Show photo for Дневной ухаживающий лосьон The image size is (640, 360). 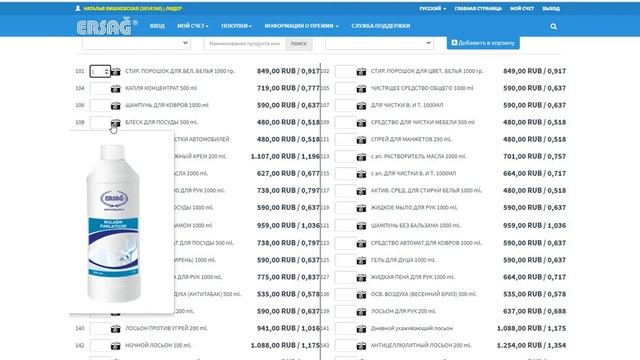pyautogui.click(x=361, y=329)
